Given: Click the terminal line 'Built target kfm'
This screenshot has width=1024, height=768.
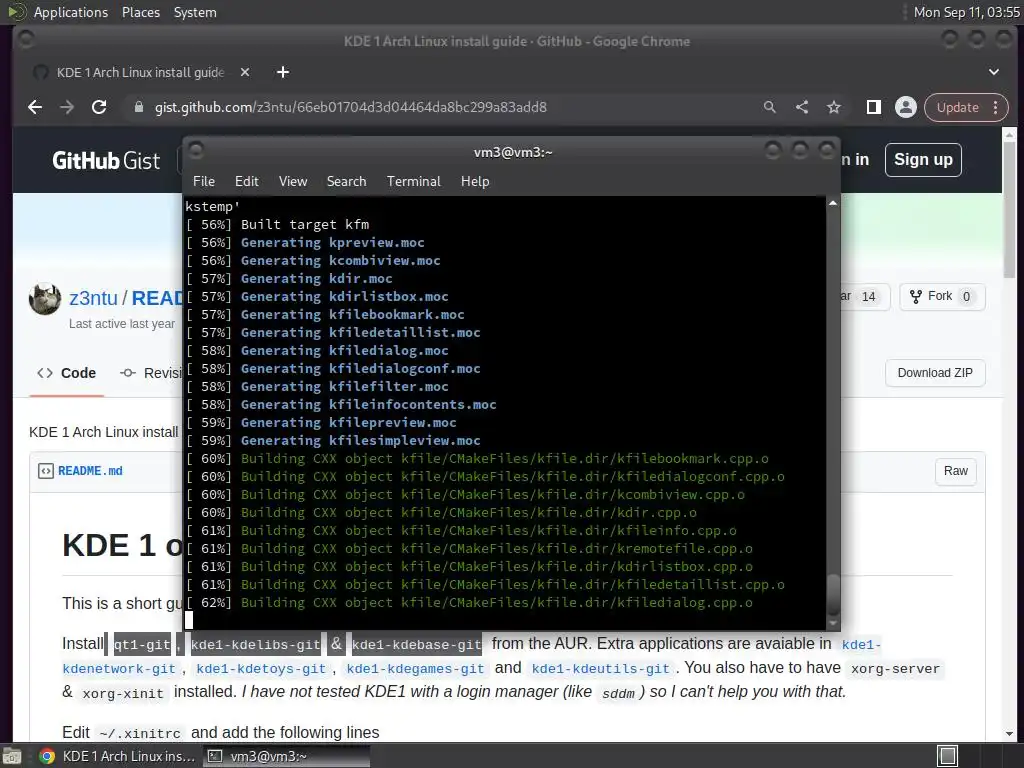Looking at the screenshot, I should pos(305,225).
